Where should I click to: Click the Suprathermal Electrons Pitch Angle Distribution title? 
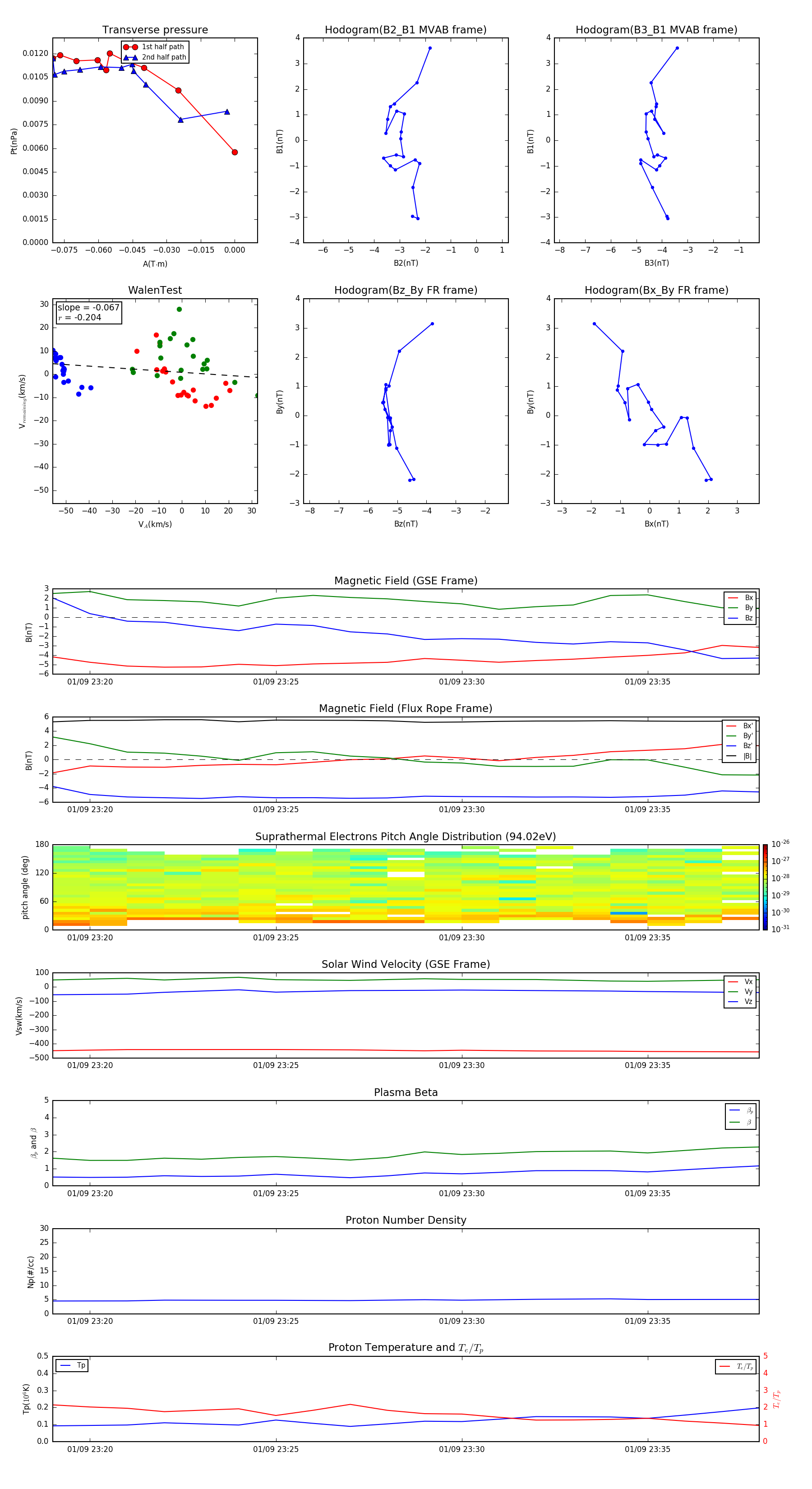pos(406,837)
